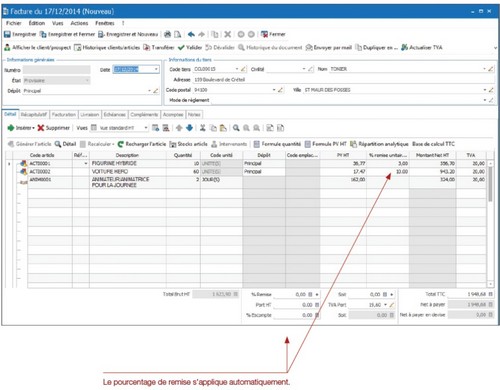
Task: Click Enregistrer et Nouveau
Action: tap(128, 34)
